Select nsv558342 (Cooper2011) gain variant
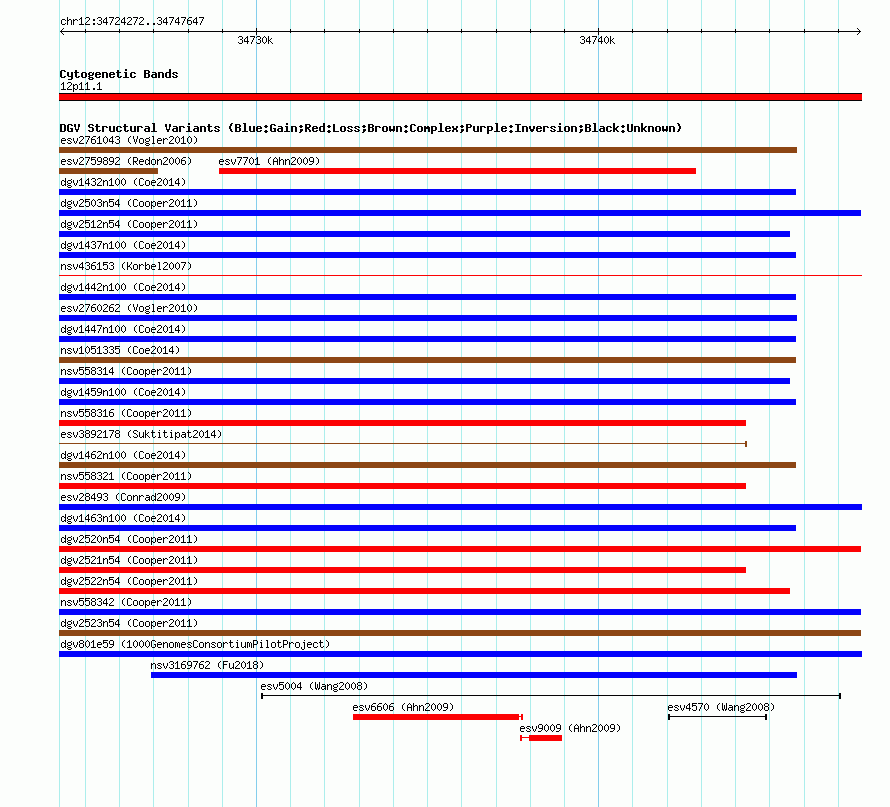890x807 pixels. (460, 612)
